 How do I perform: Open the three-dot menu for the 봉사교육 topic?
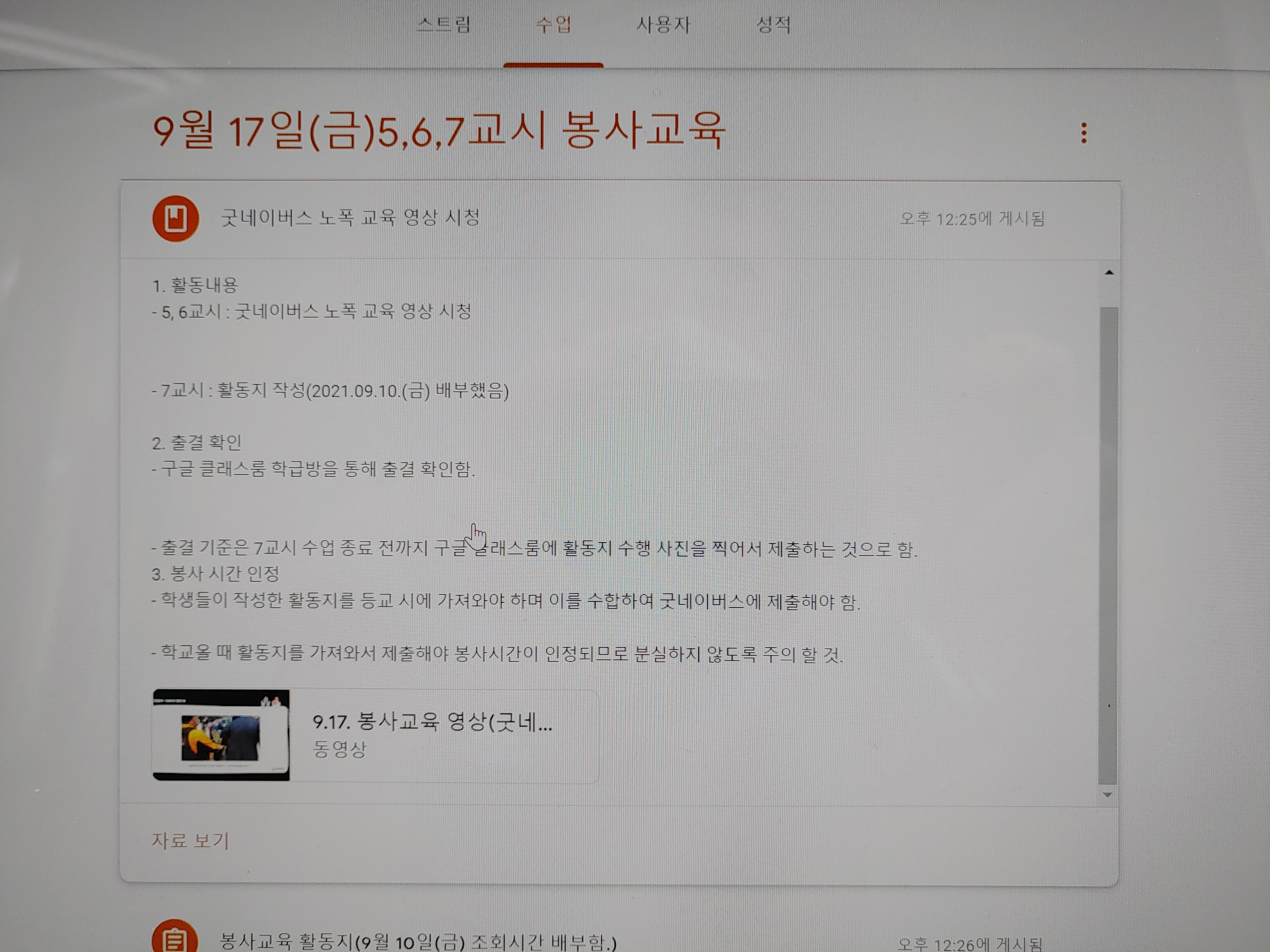[x=1084, y=133]
